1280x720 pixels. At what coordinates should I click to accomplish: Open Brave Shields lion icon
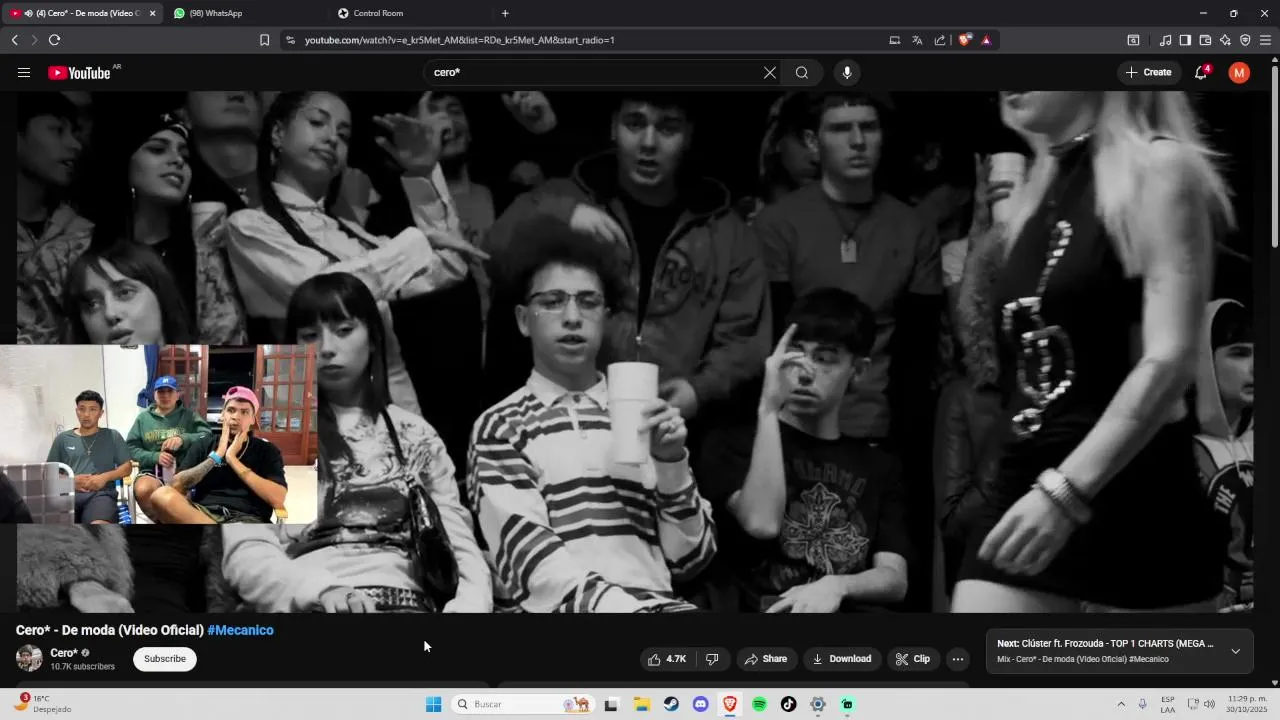[964, 40]
